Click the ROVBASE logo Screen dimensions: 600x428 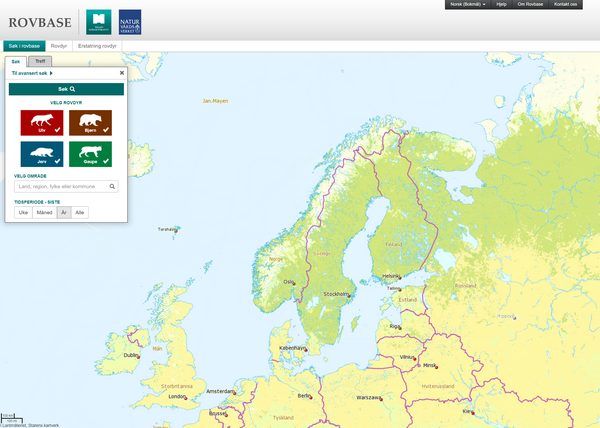pyautogui.click(x=42, y=22)
